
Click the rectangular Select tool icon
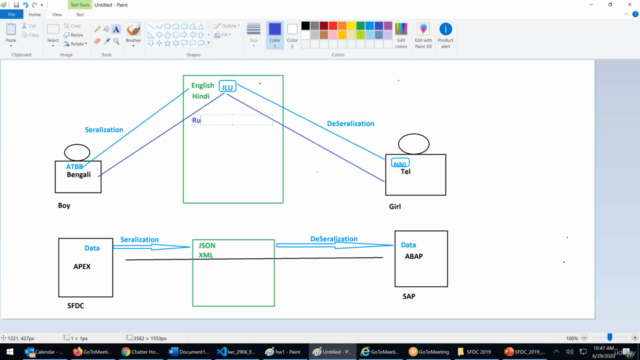[x=53, y=29]
